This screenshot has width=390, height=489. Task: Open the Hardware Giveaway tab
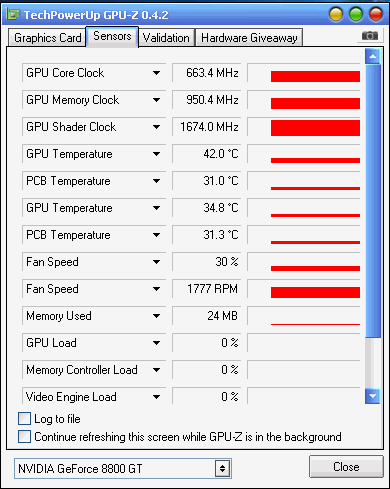(x=249, y=38)
